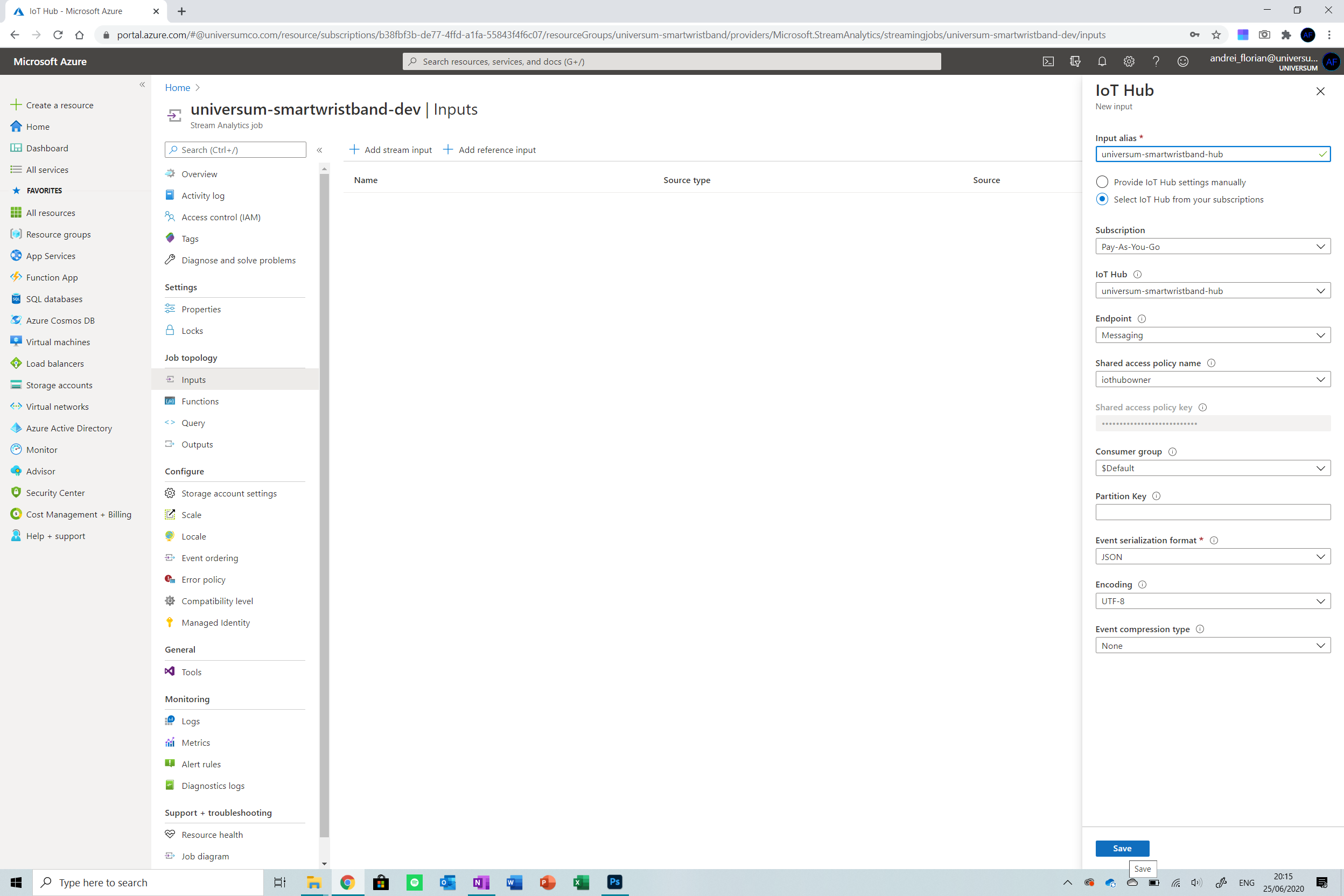Click the Consumer group info icon
The width and height of the screenshot is (1344, 896).
(x=1172, y=451)
